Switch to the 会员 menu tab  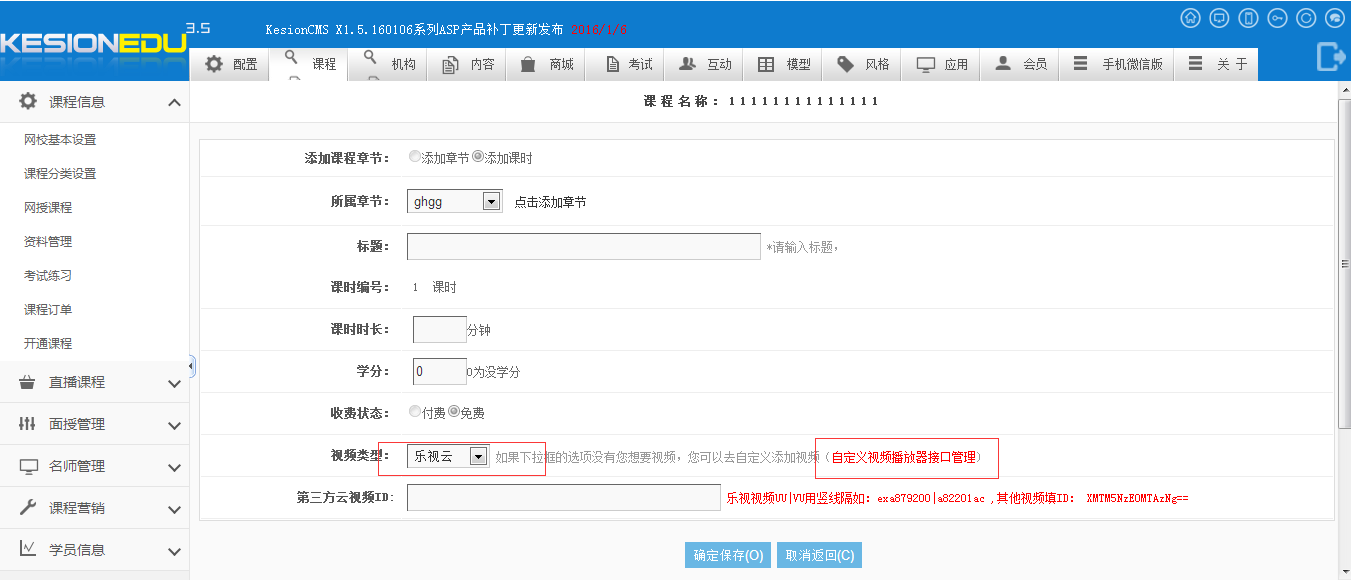click(1021, 64)
